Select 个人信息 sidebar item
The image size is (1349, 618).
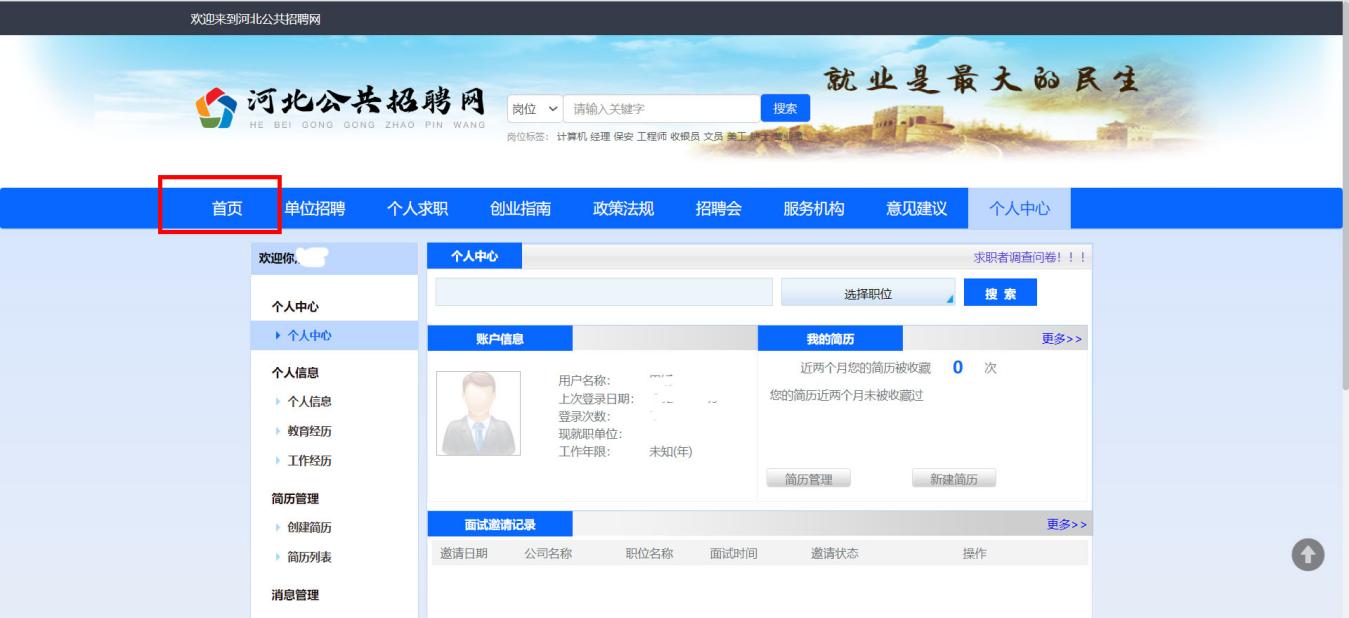click(x=309, y=402)
